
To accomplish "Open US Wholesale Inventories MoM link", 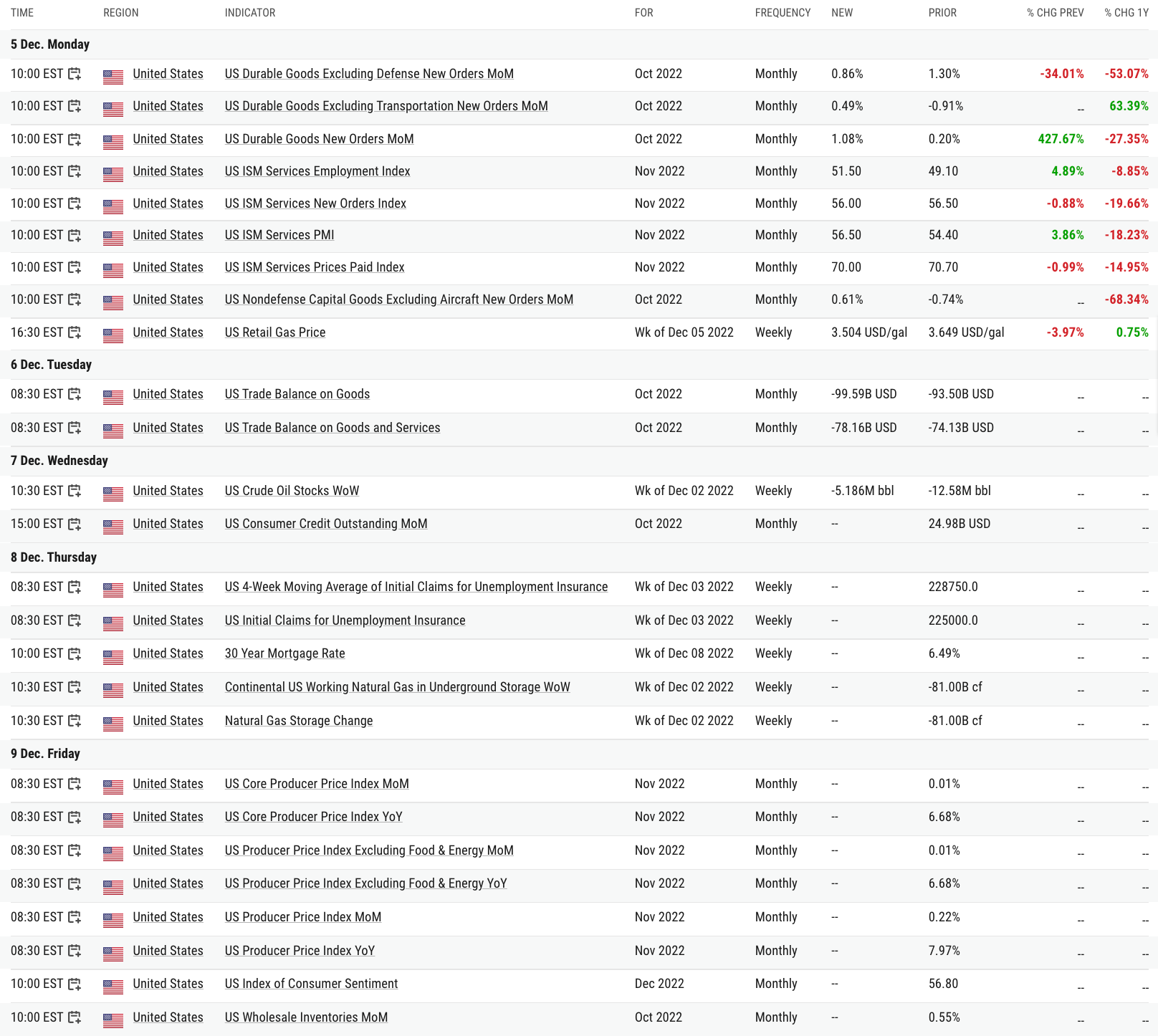I will (x=306, y=1017).
